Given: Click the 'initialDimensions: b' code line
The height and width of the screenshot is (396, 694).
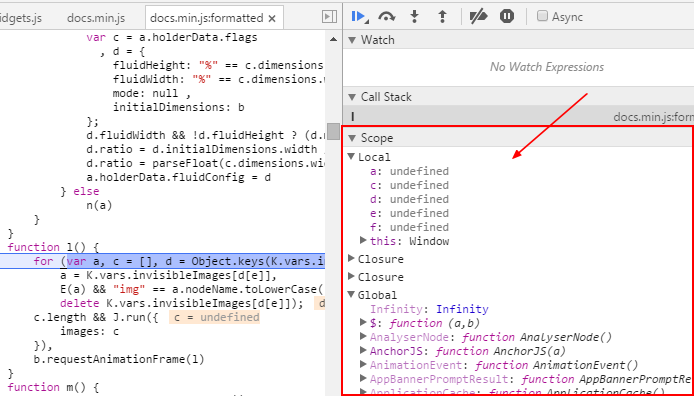Looking at the screenshot, I should tap(179, 107).
